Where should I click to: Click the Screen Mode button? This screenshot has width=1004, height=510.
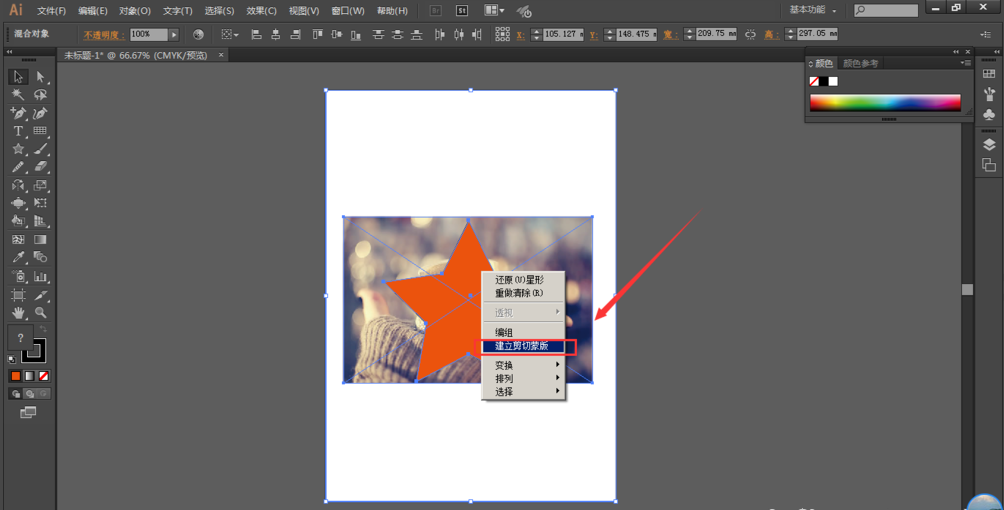pos(28,413)
